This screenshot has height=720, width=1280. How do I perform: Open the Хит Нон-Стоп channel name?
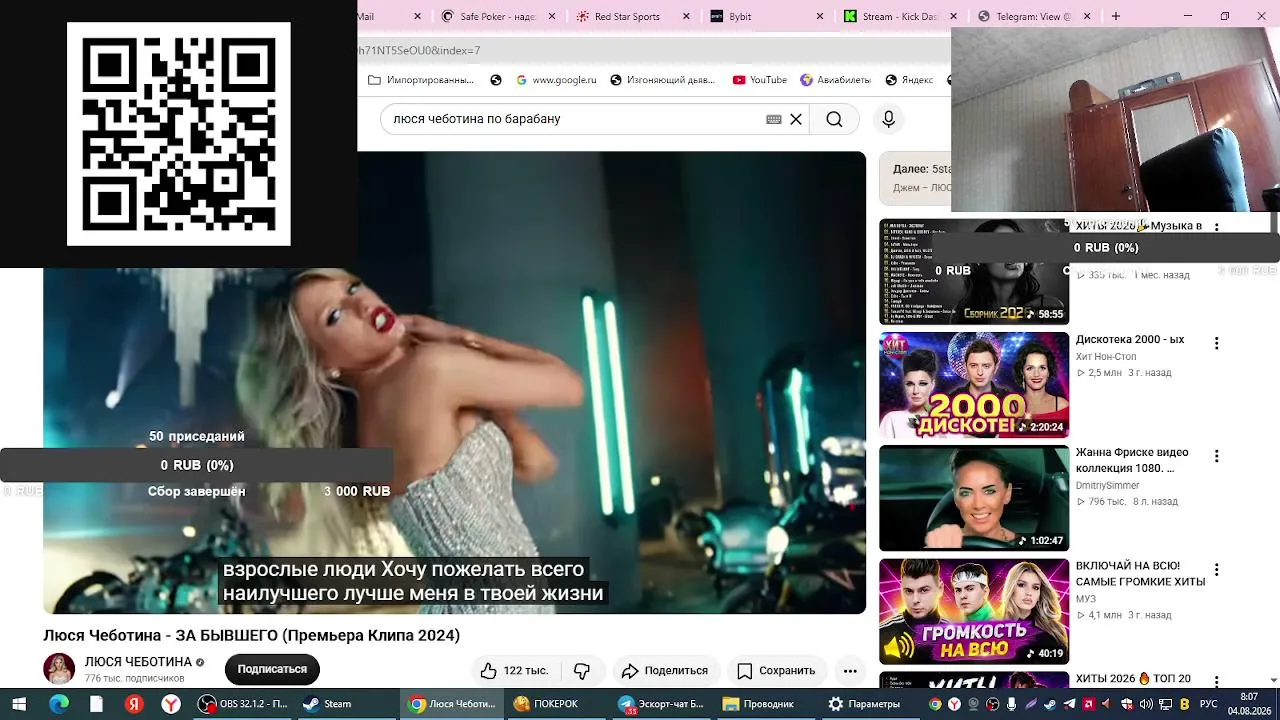click(1106, 357)
